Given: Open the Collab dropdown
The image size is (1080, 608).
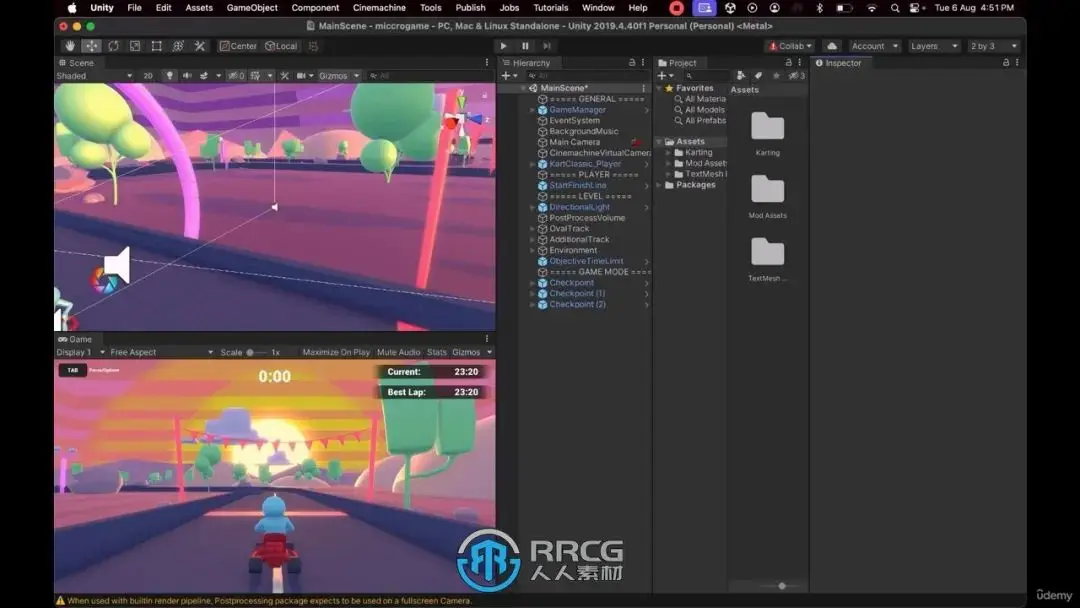Looking at the screenshot, I should [790, 46].
